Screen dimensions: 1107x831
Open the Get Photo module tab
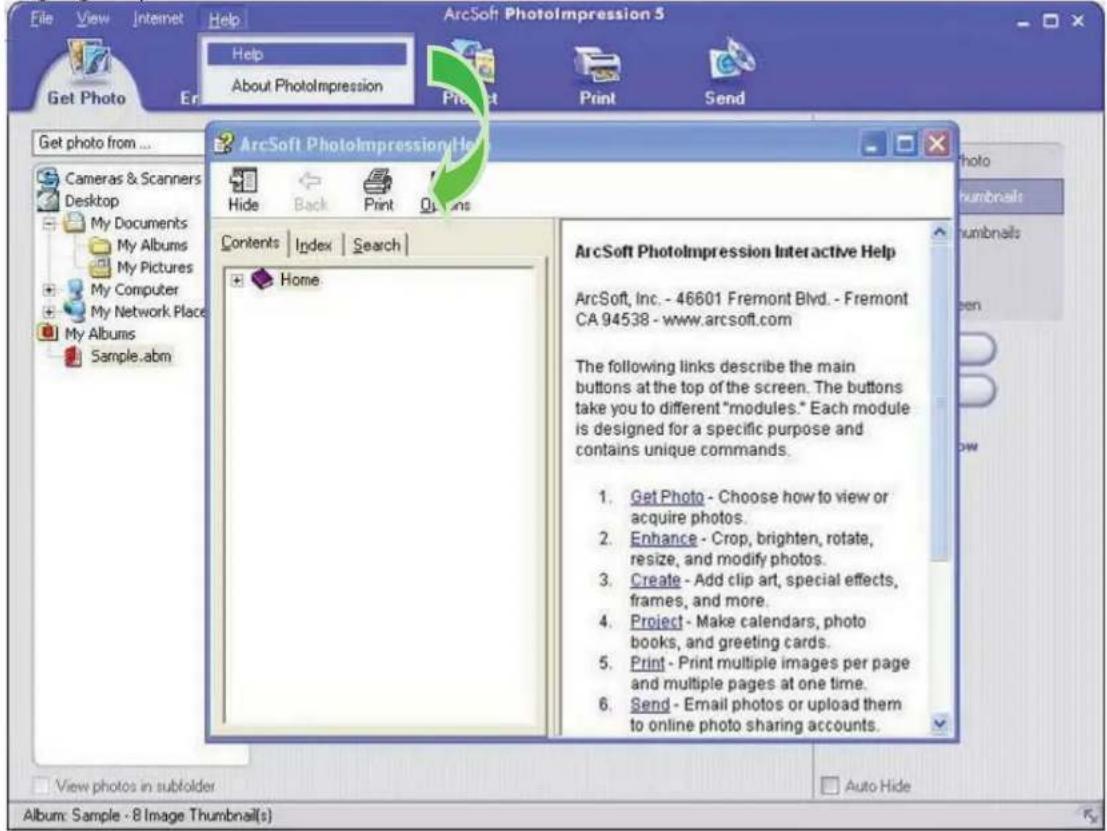[x=86, y=74]
